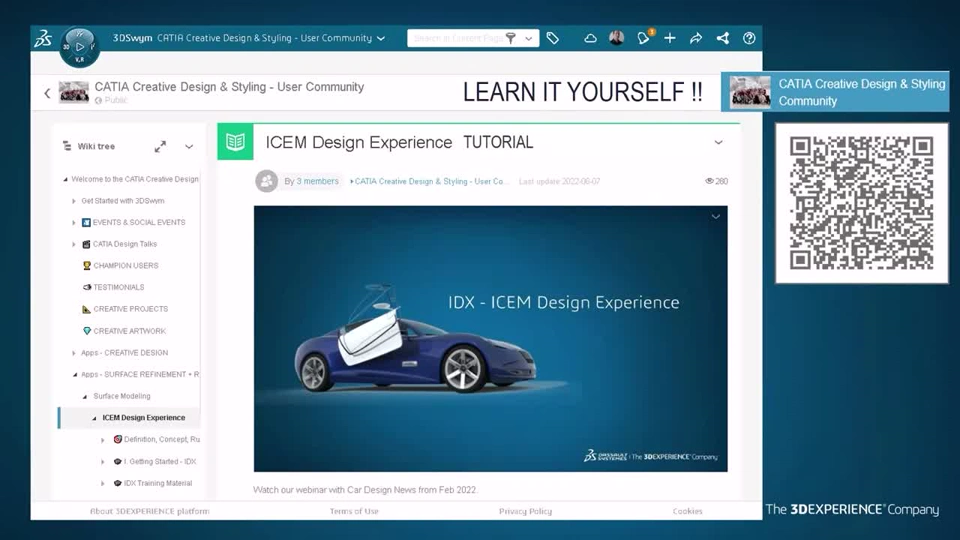960x540 pixels.
Task: Open '3 members' authors link
Action: pyautogui.click(x=317, y=181)
